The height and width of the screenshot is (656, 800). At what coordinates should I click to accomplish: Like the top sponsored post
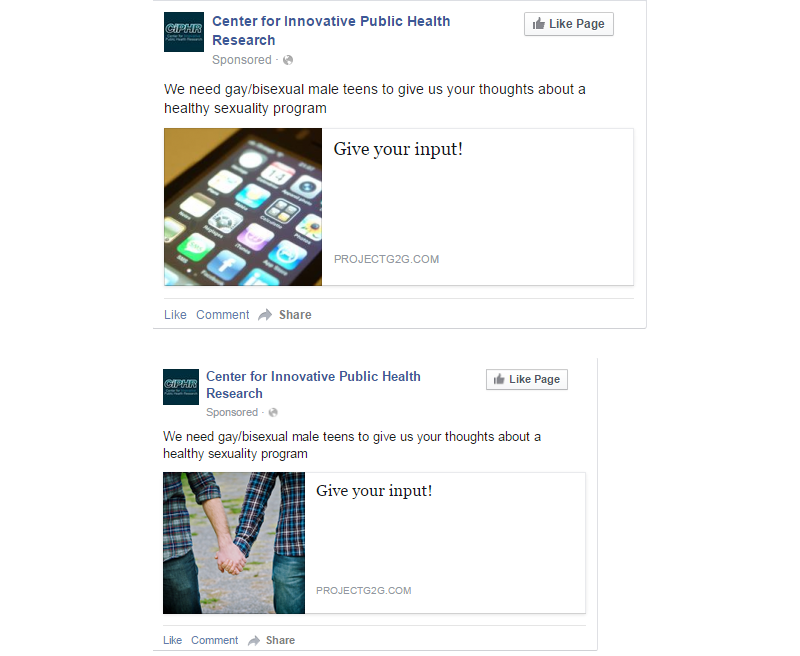point(175,315)
